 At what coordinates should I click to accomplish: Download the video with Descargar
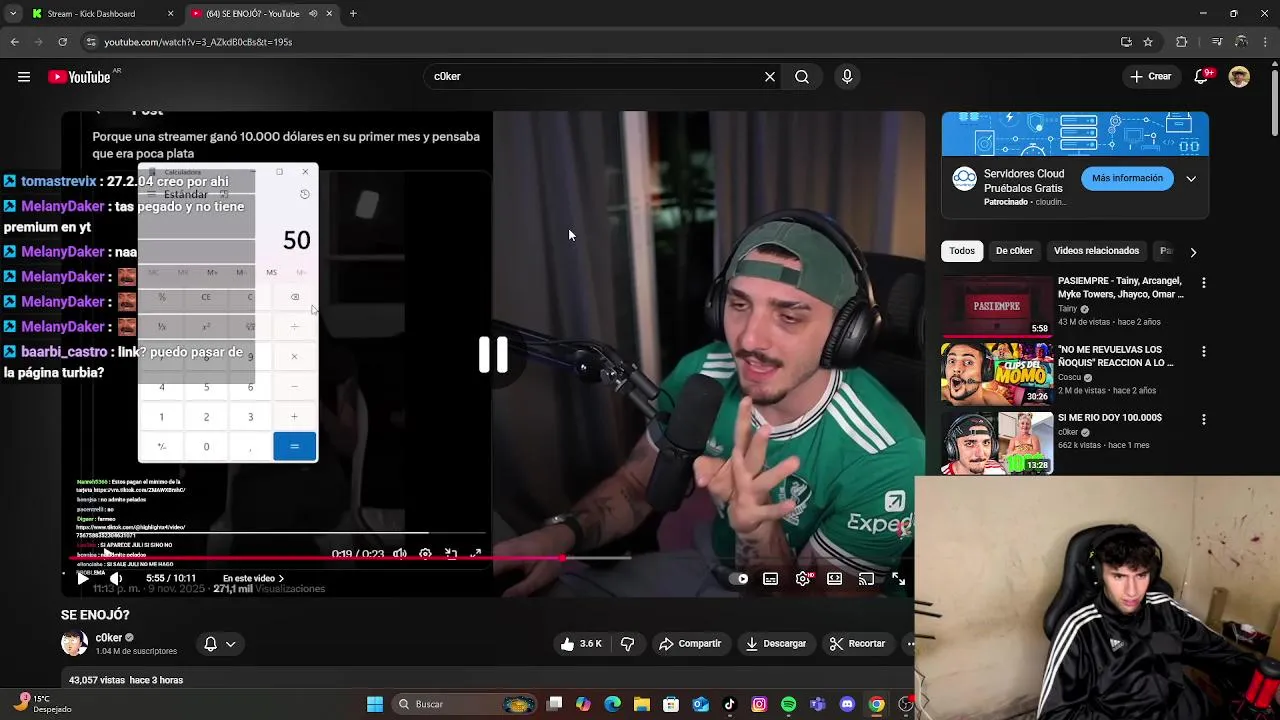pos(776,644)
